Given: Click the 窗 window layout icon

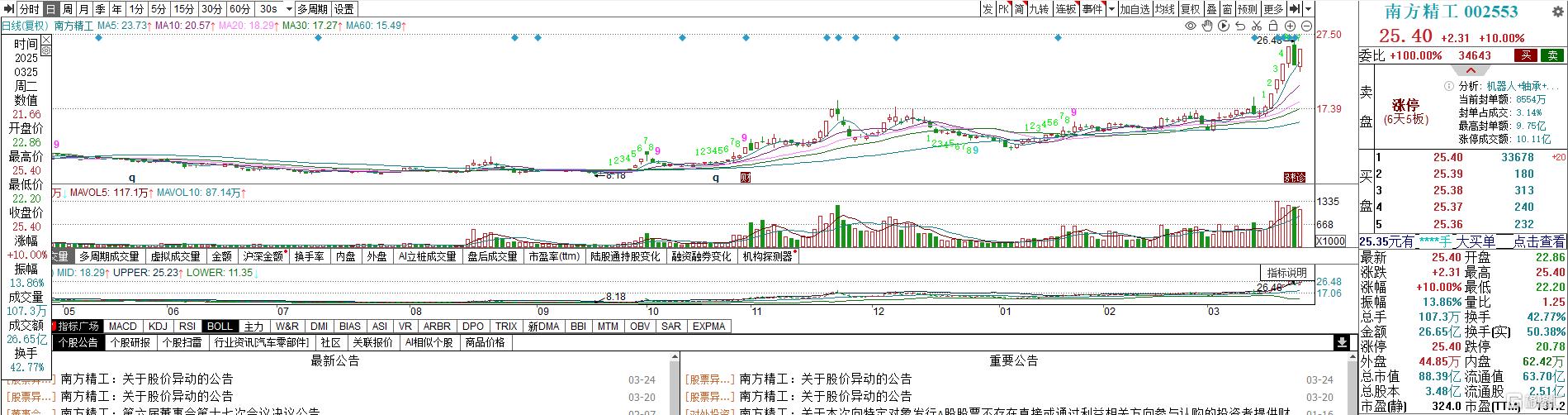Looking at the screenshot, I should [1228, 9].
